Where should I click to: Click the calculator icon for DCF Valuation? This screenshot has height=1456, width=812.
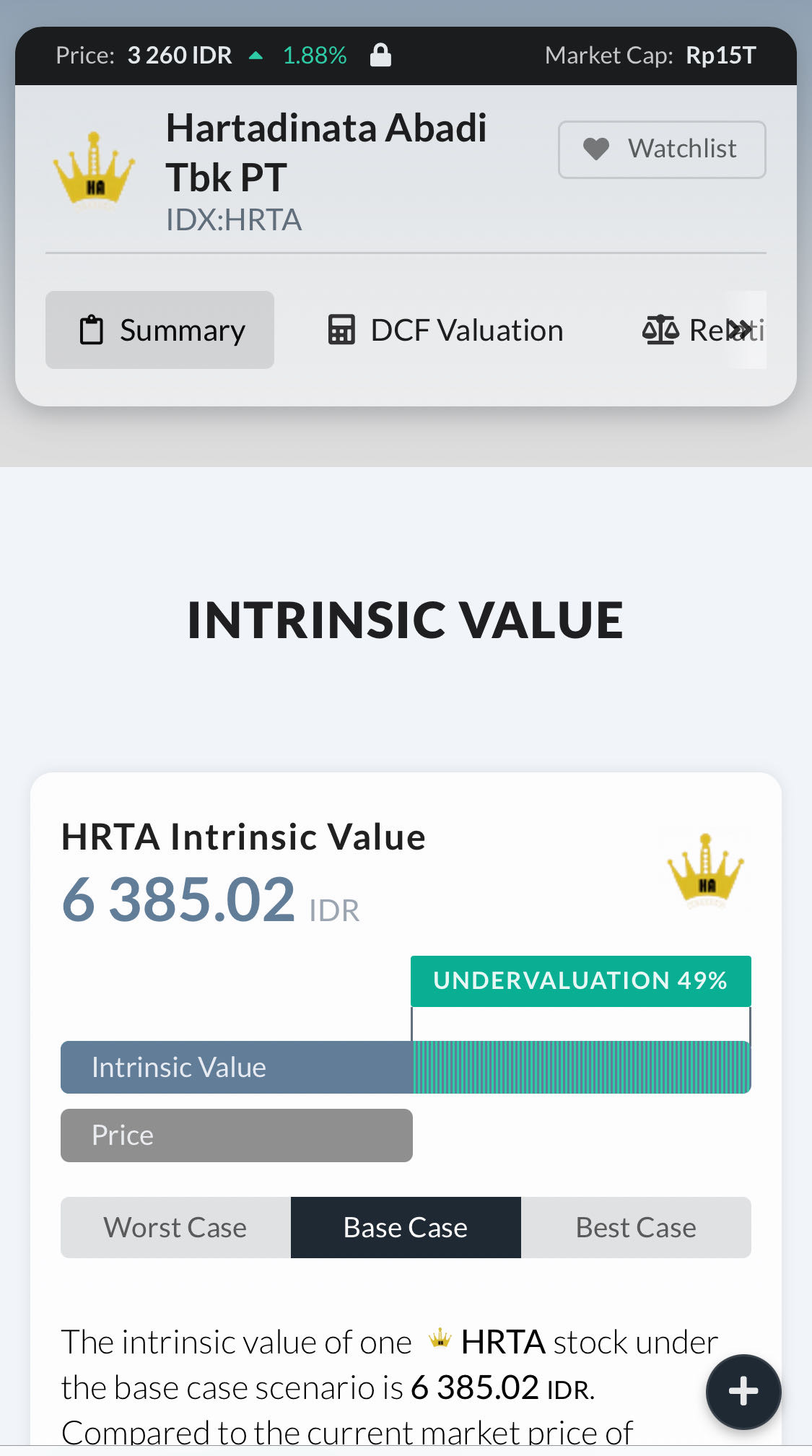pyautogui.click(x=341, y=330)
